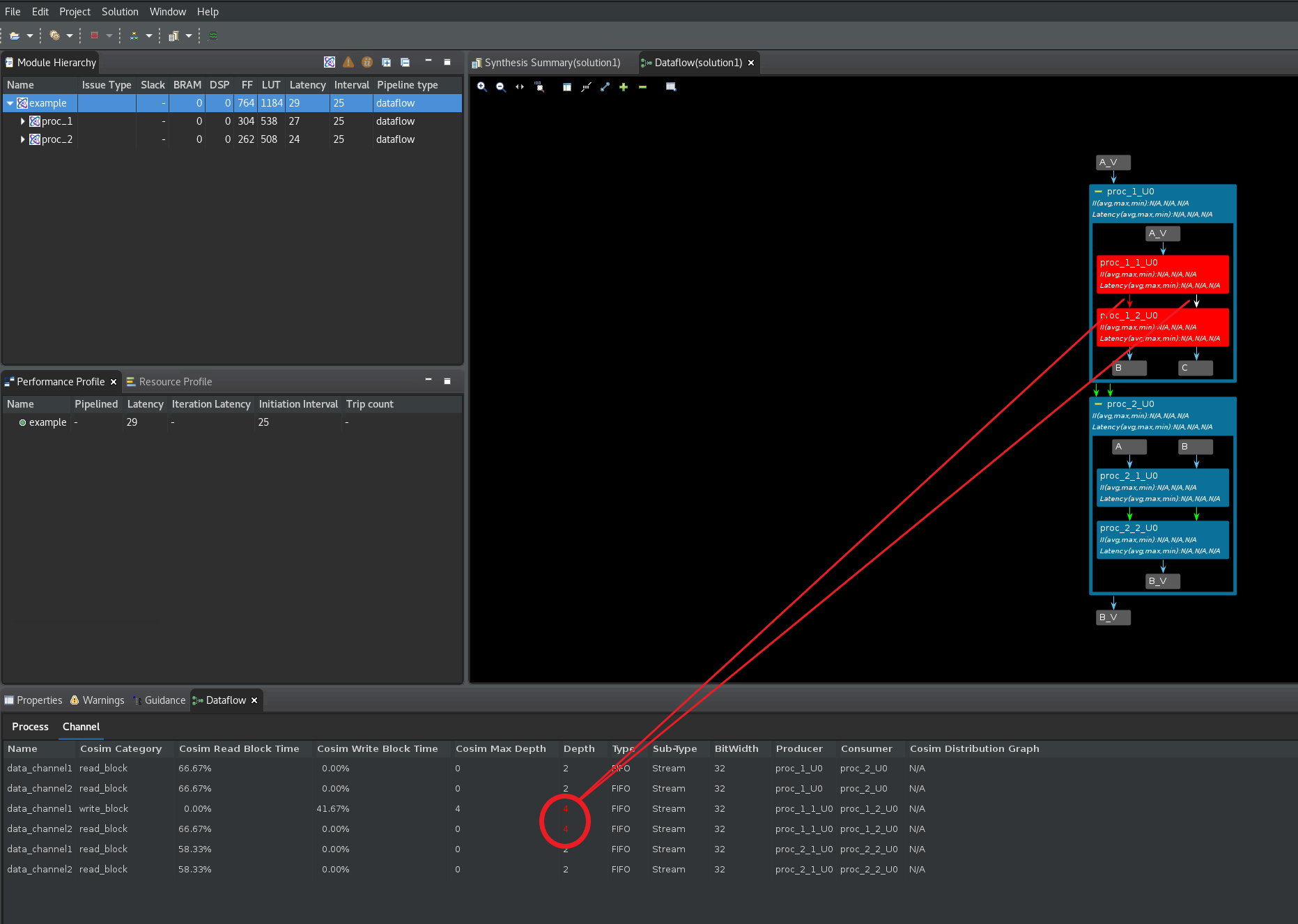Switch to the Resource Profile tab
1298x924 pixels.
point(169,382)
